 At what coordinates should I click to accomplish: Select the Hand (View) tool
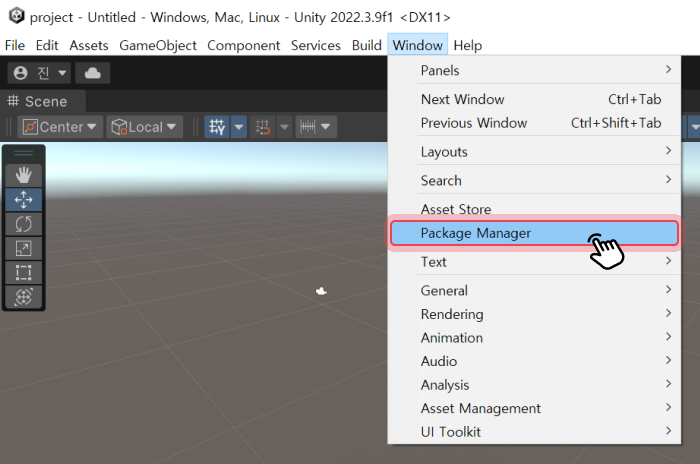coord(24,175)
